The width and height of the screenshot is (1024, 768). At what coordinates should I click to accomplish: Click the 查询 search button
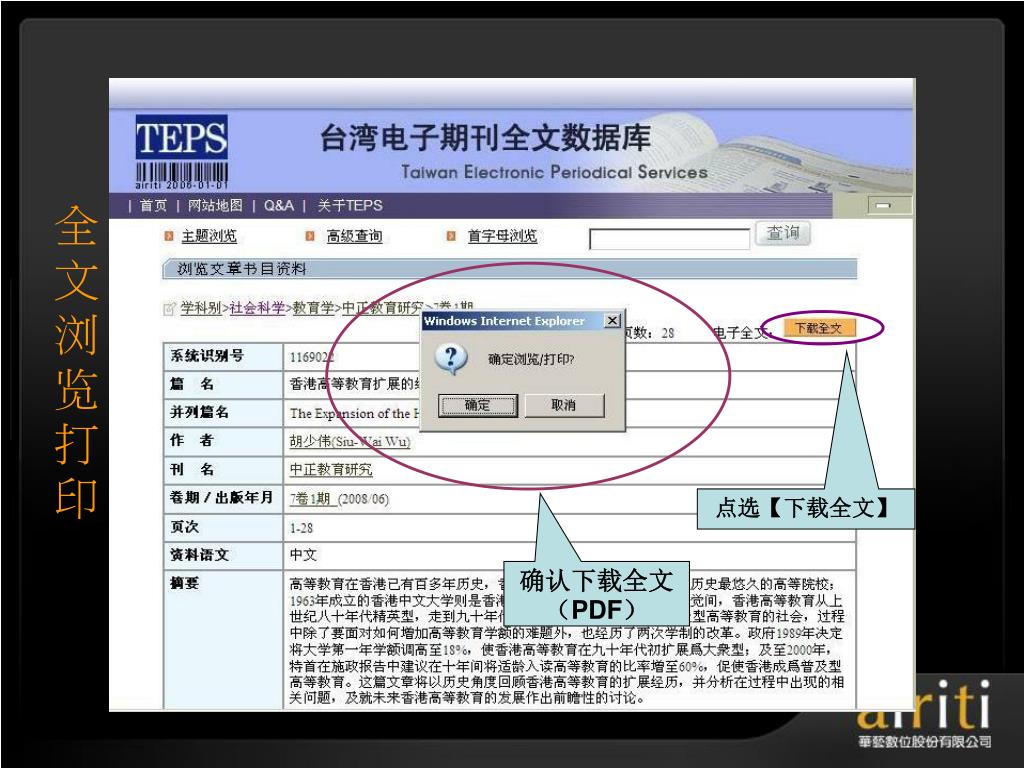point(782,233)
